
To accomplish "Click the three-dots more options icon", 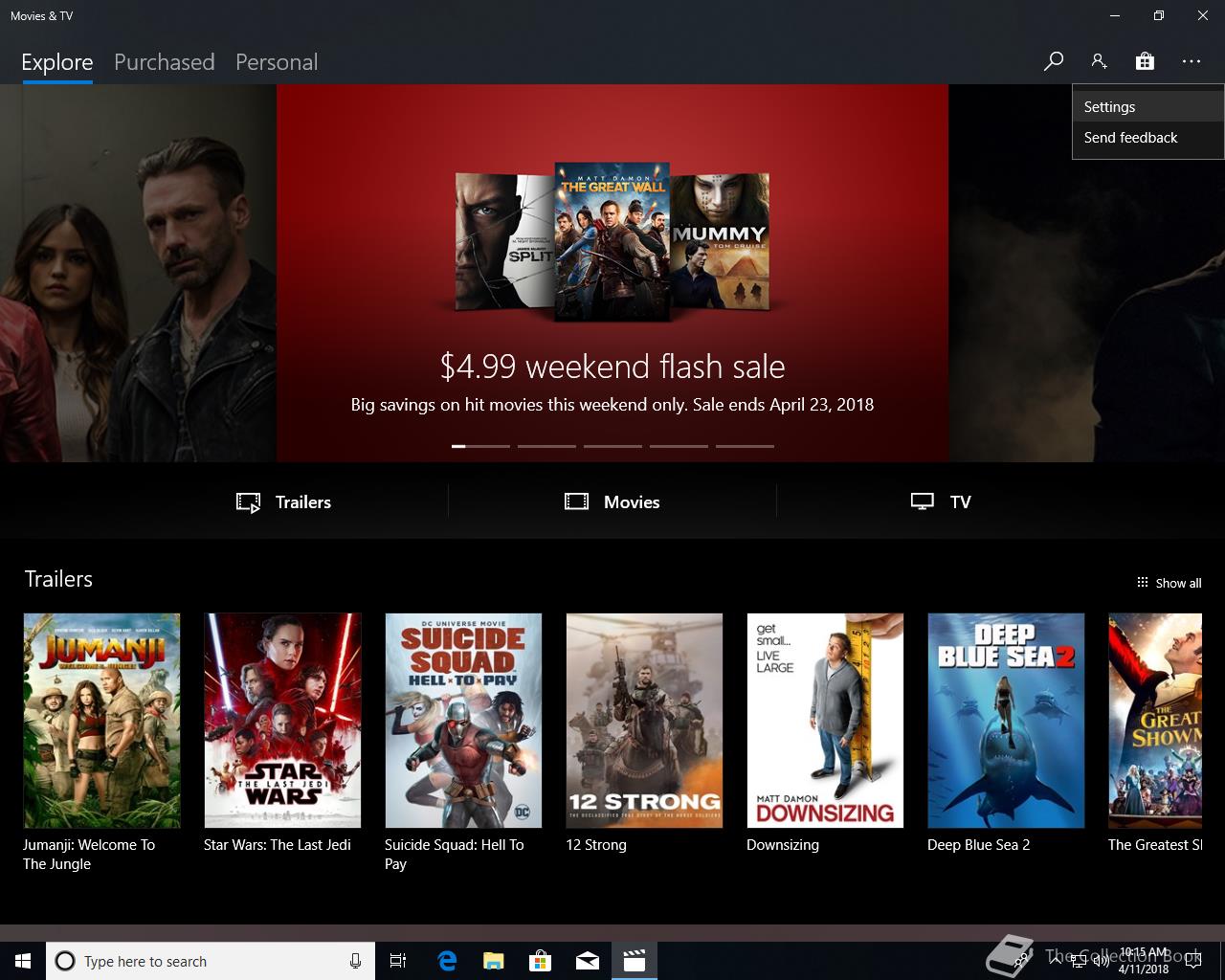I will click(1191, 61).
